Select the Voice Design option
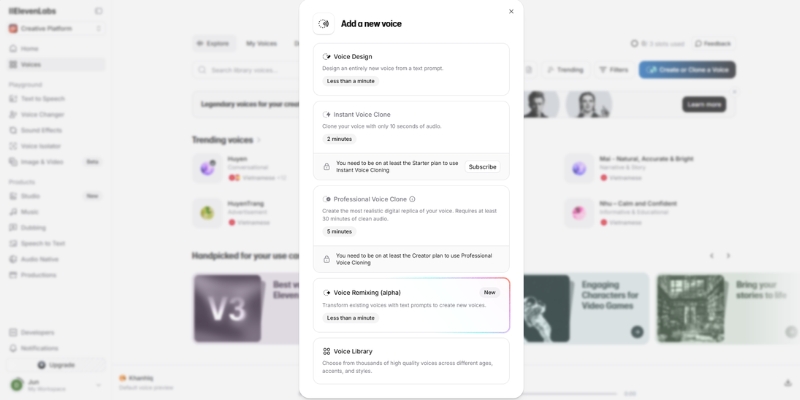The image size is (800, 400). click(411, 68)
